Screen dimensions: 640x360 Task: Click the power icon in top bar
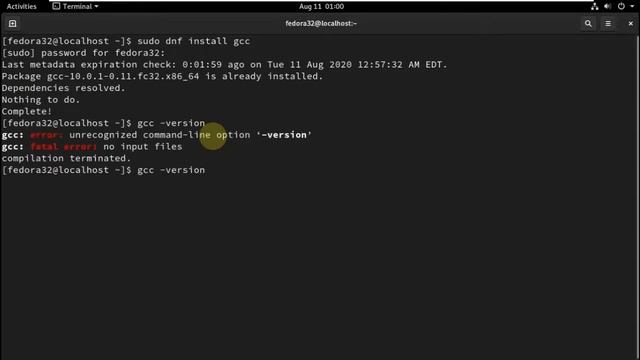[x=621, y=6]
